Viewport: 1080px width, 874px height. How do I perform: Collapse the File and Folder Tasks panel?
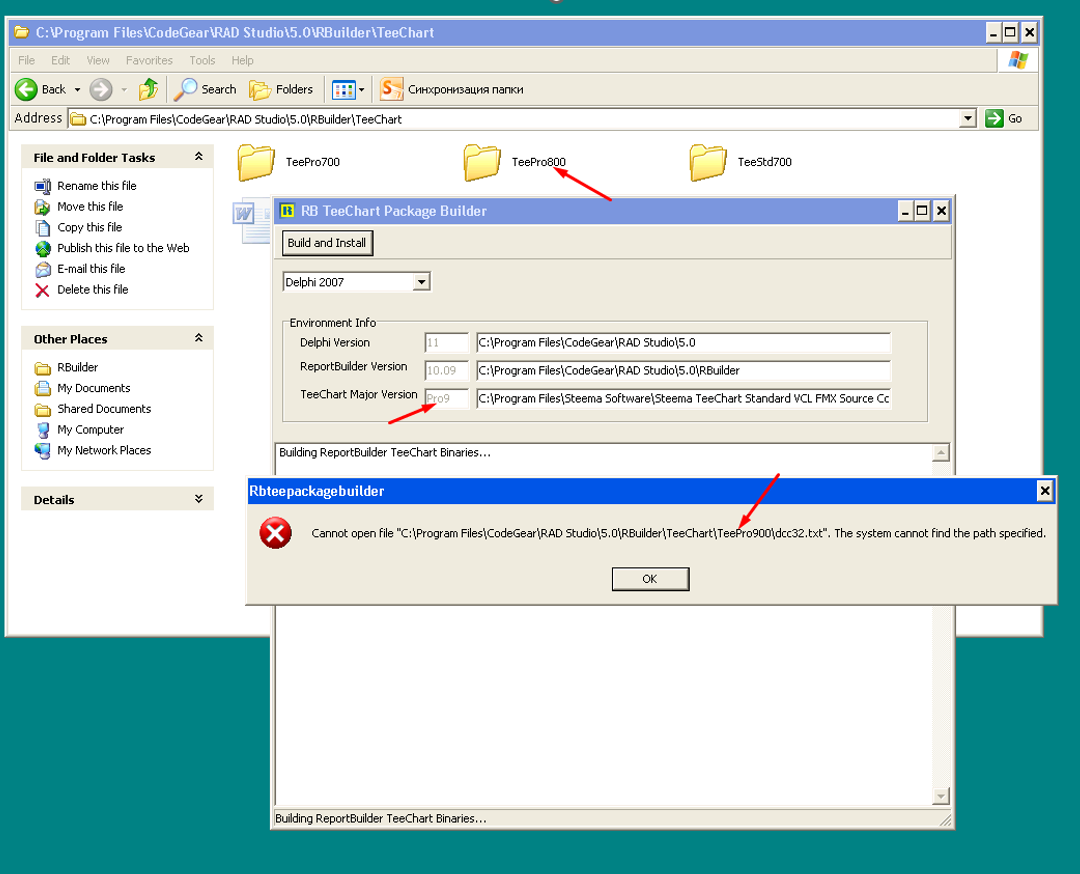(198, 157)
